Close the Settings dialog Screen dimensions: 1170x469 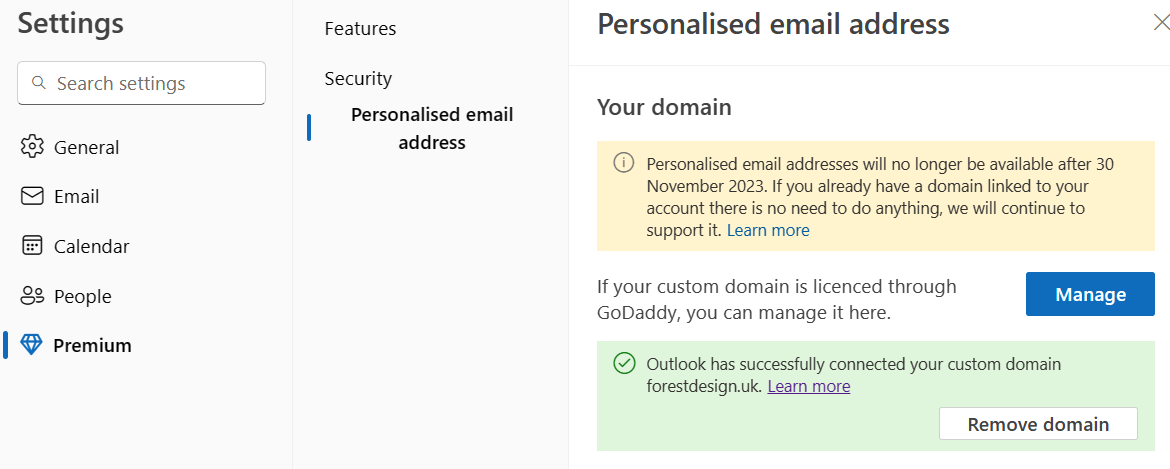[x=1160, y=22]
